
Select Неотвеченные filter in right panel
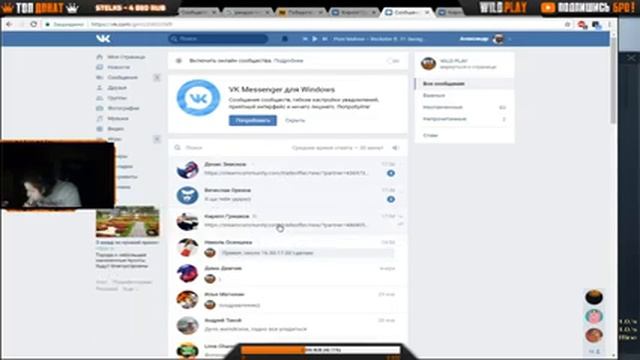(464, 107)
